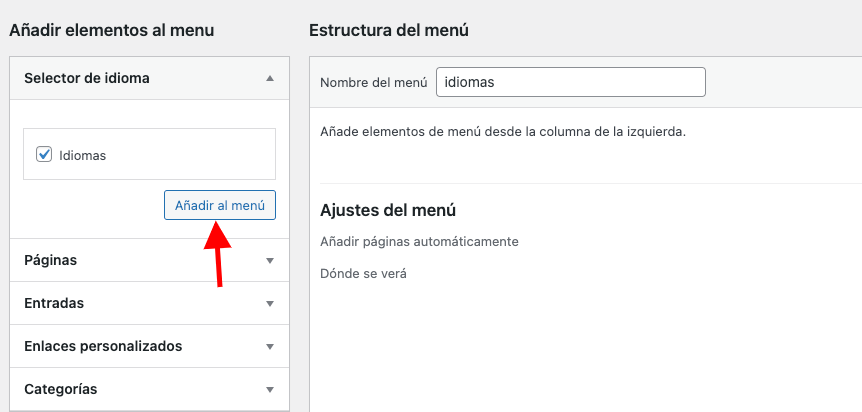
Task: Expand Entradas using its triangle icon
Action: point(269,304)
